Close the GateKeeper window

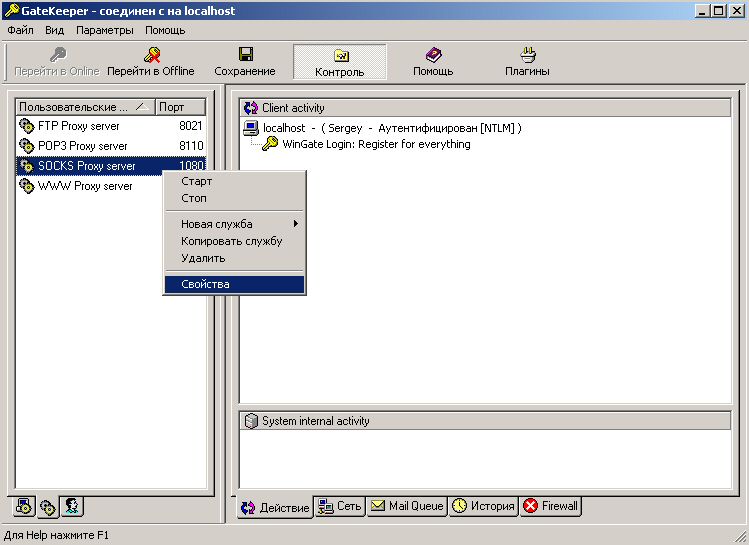pos(737,11)
